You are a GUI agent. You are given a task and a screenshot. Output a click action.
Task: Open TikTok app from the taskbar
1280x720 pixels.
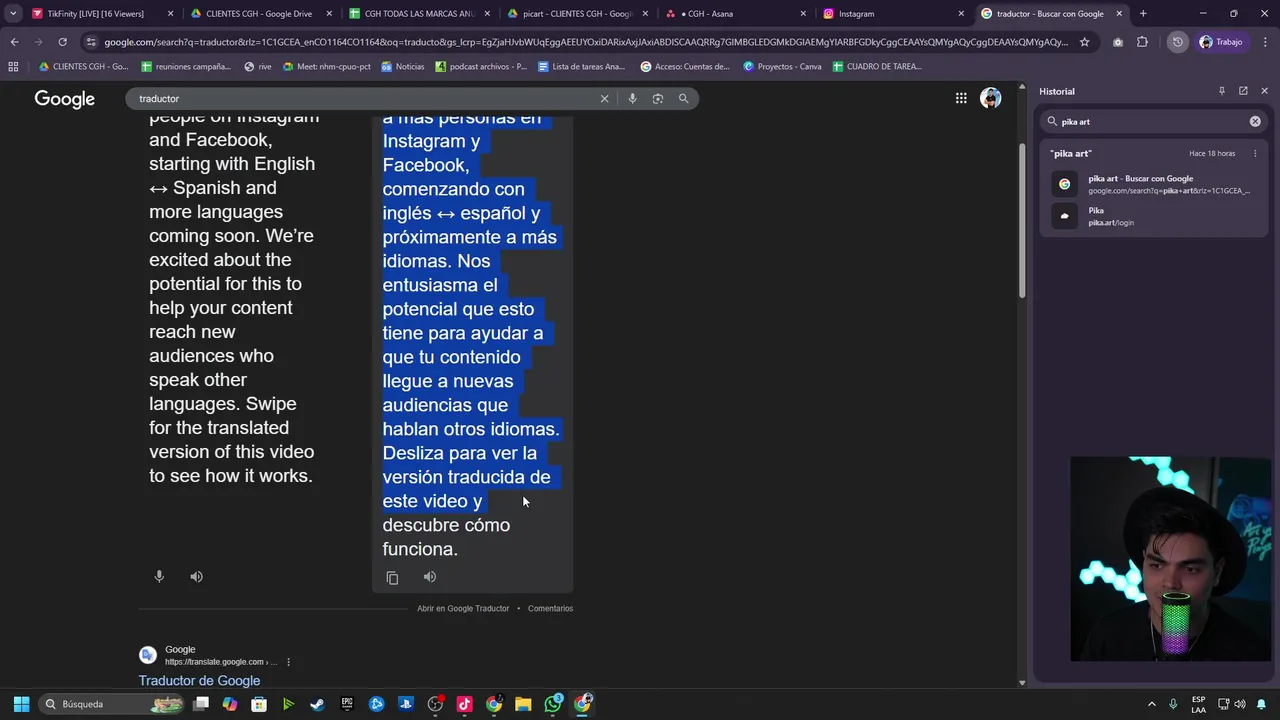click(464, 704)
